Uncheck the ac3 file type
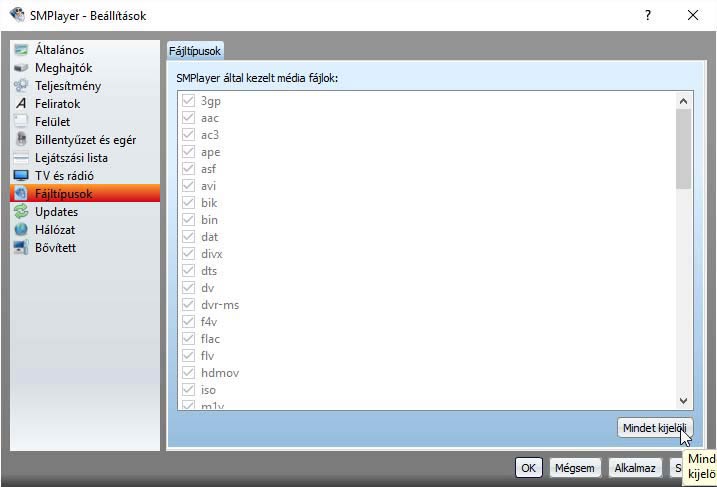This screenshot has height=487, width=717. coord(188,134)
